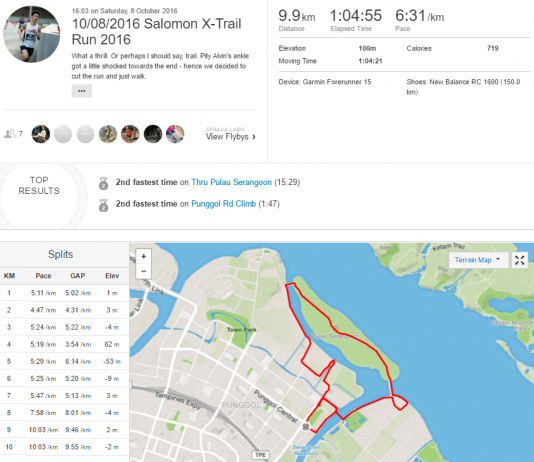This screenshot has width=534, height=462.
Task: Expand the description with the ellipsis button
Action: click(81, 91)
